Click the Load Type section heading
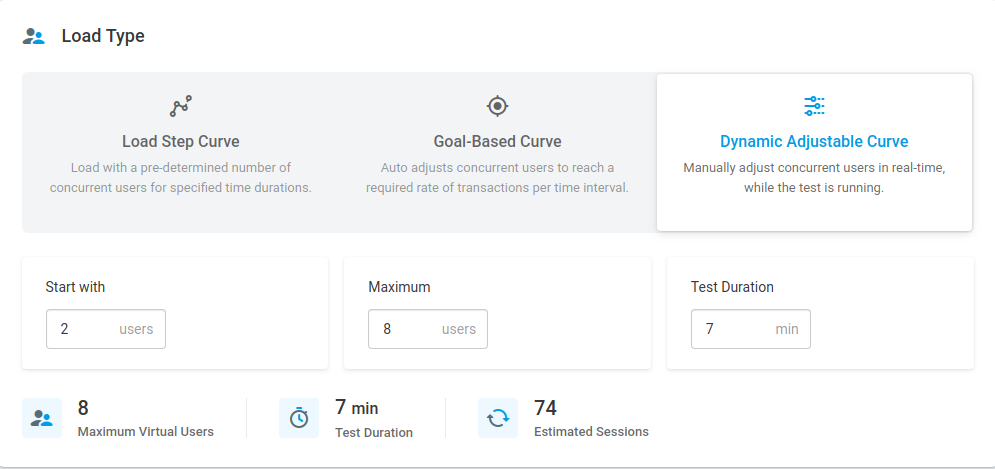This screenshot has height=469, width=995. click(x=103, y=36)
